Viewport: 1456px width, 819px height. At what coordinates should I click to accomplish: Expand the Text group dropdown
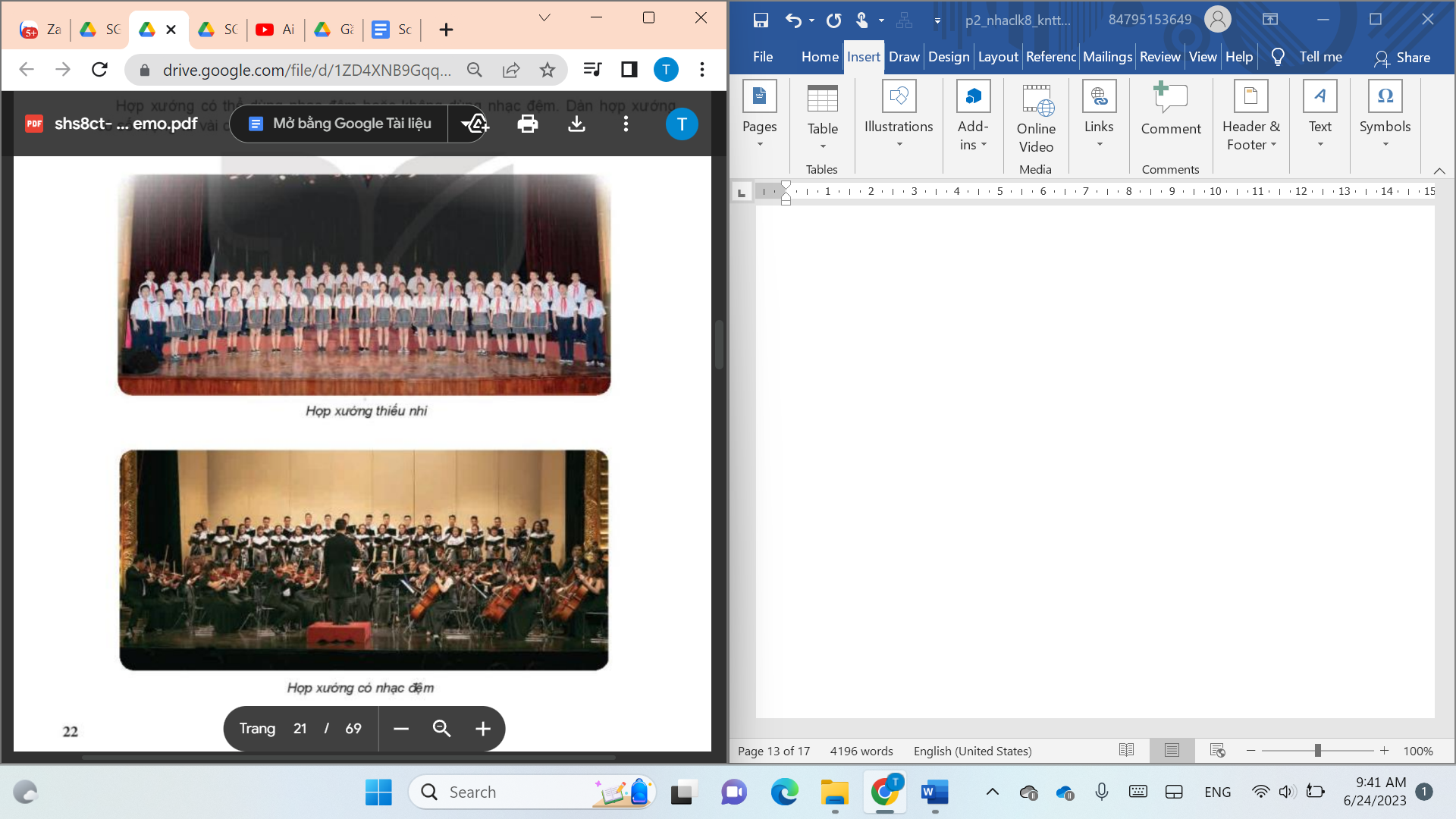1320,115
